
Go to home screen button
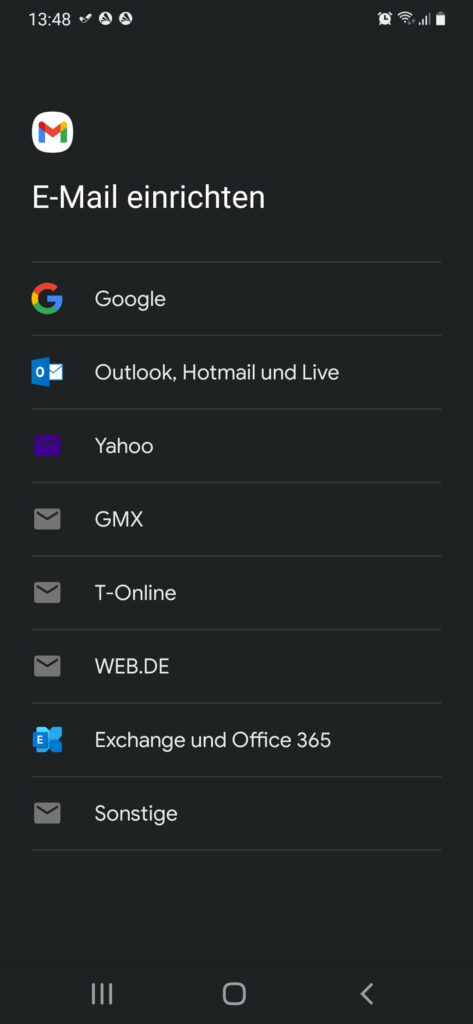pos(234,993)
